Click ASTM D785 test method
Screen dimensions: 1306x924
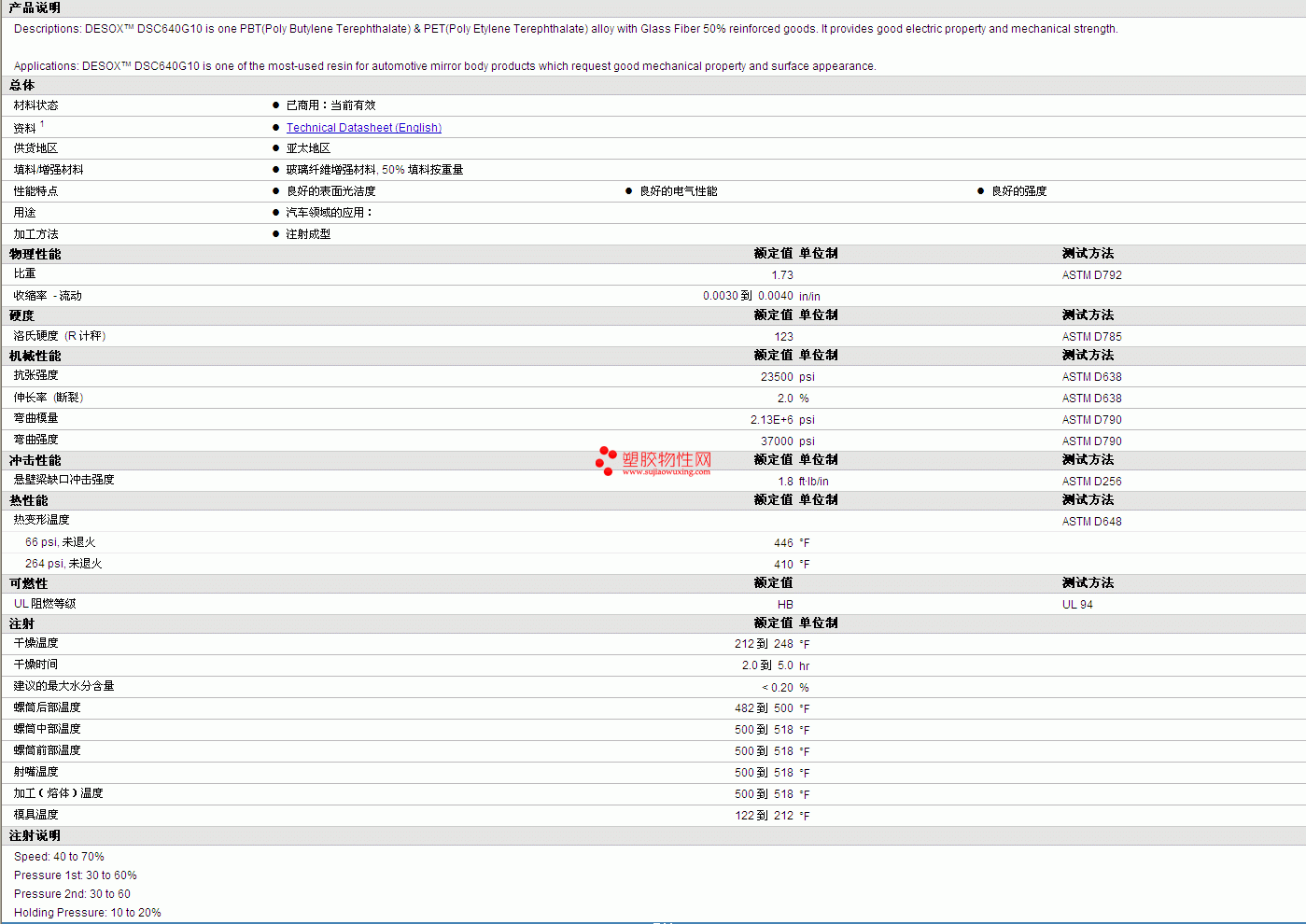tap(1091, 337)
